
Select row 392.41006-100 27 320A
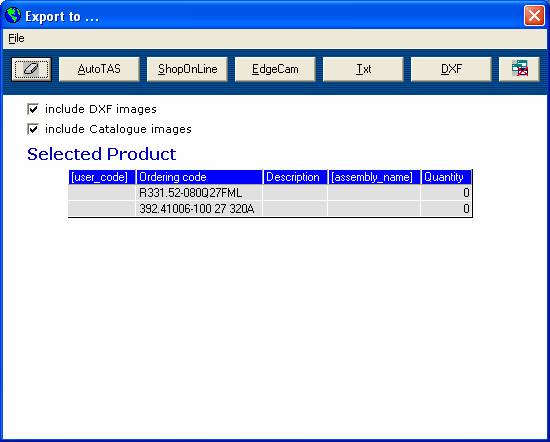coord(270,209)
